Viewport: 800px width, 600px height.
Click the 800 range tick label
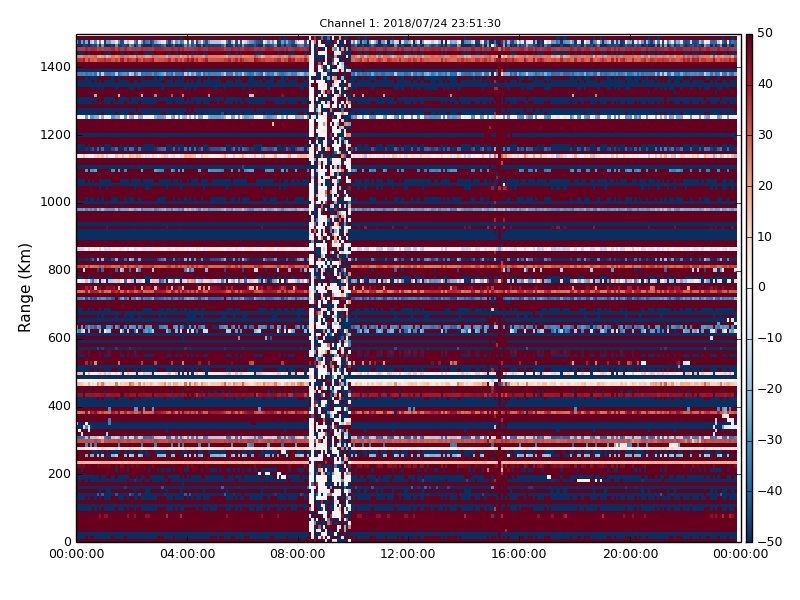pyautogui.click(x=59, y=270)
